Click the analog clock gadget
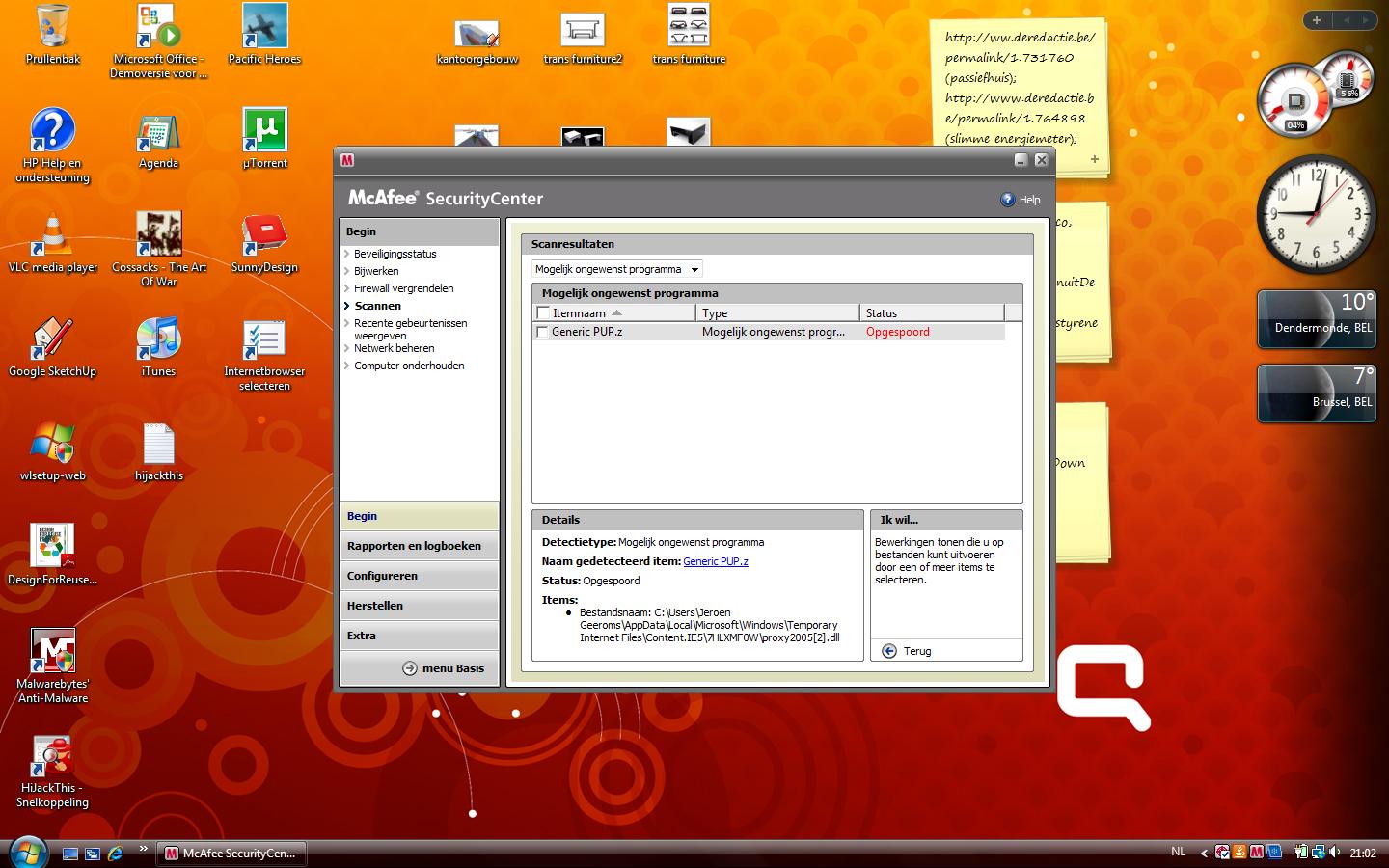This screenshot has width=1389, height=868. 1316,215
